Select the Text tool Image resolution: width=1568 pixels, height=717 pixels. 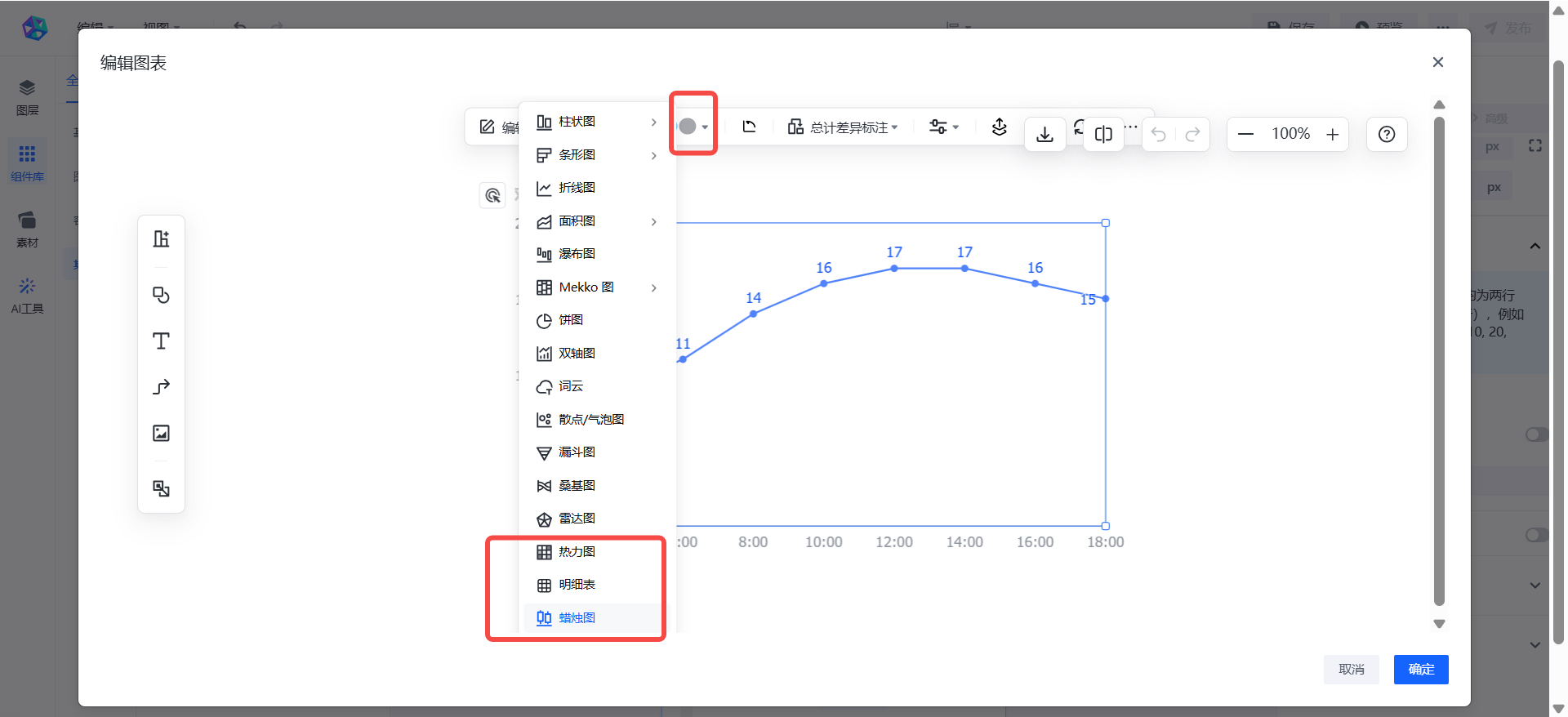pos(161,341)
